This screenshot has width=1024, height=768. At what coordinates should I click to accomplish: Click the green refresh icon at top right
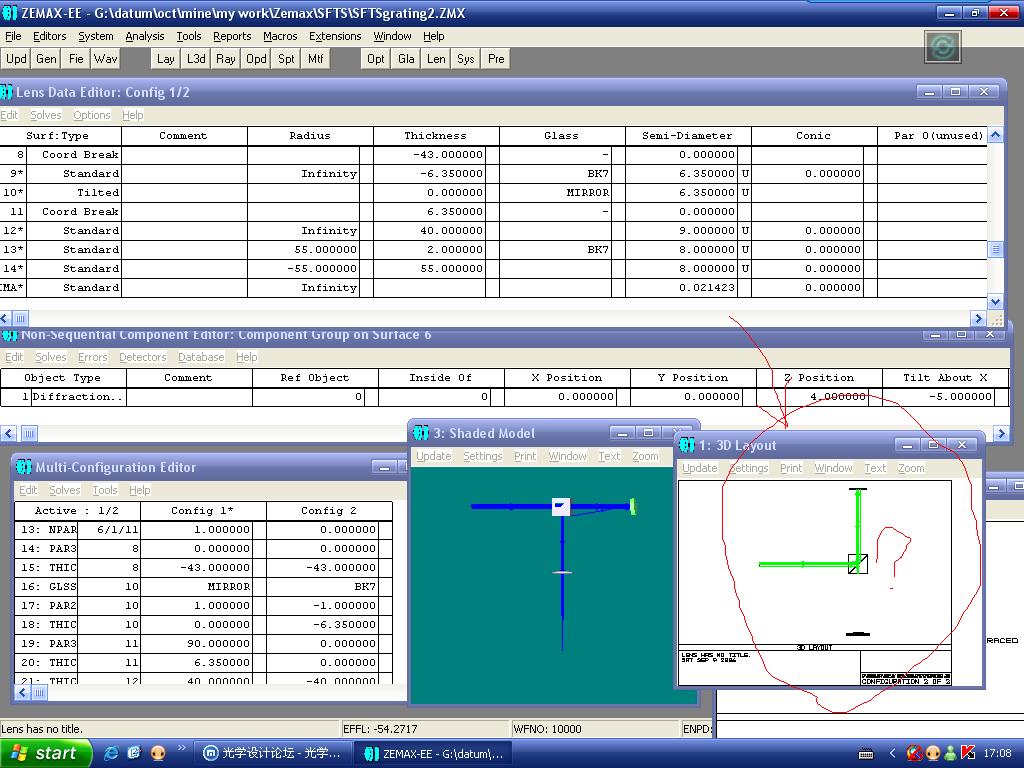pos(942,47)
